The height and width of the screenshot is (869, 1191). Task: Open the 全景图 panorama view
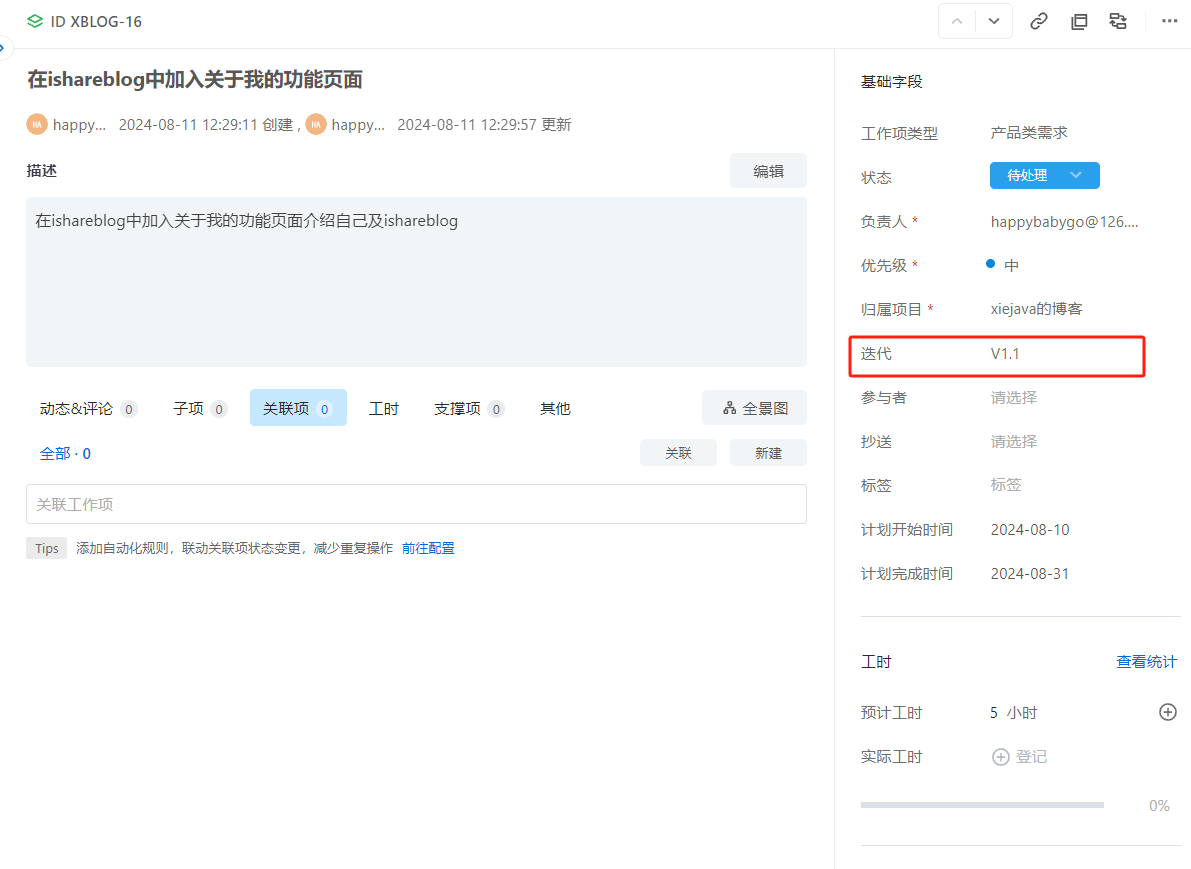click(x=754, y=407)
